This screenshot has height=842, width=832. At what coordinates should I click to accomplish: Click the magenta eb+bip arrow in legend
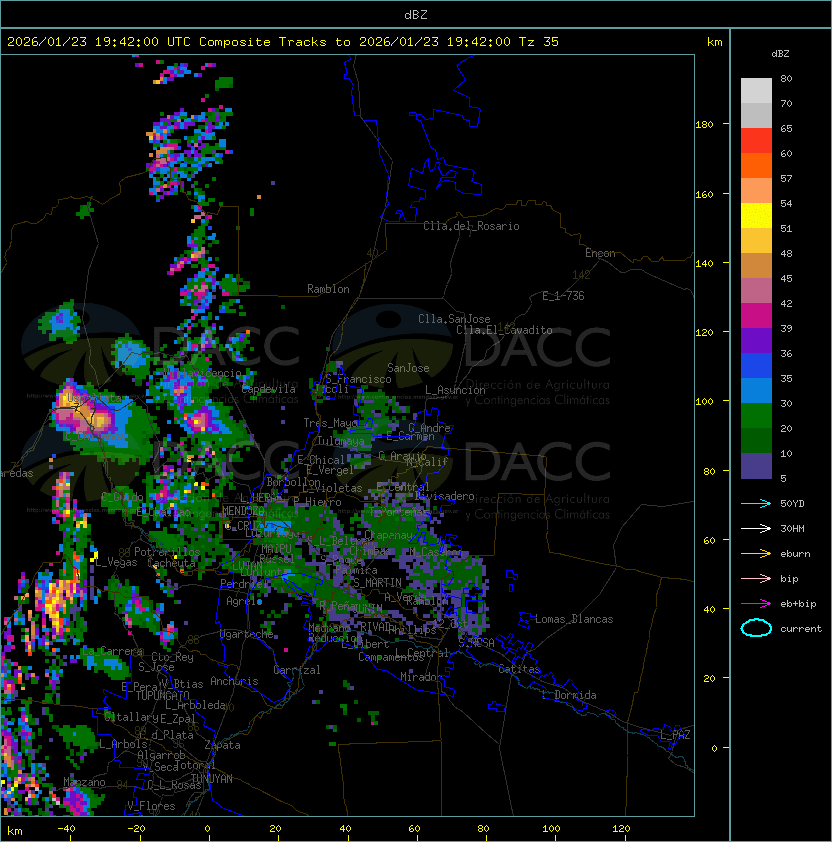[756, 604]
